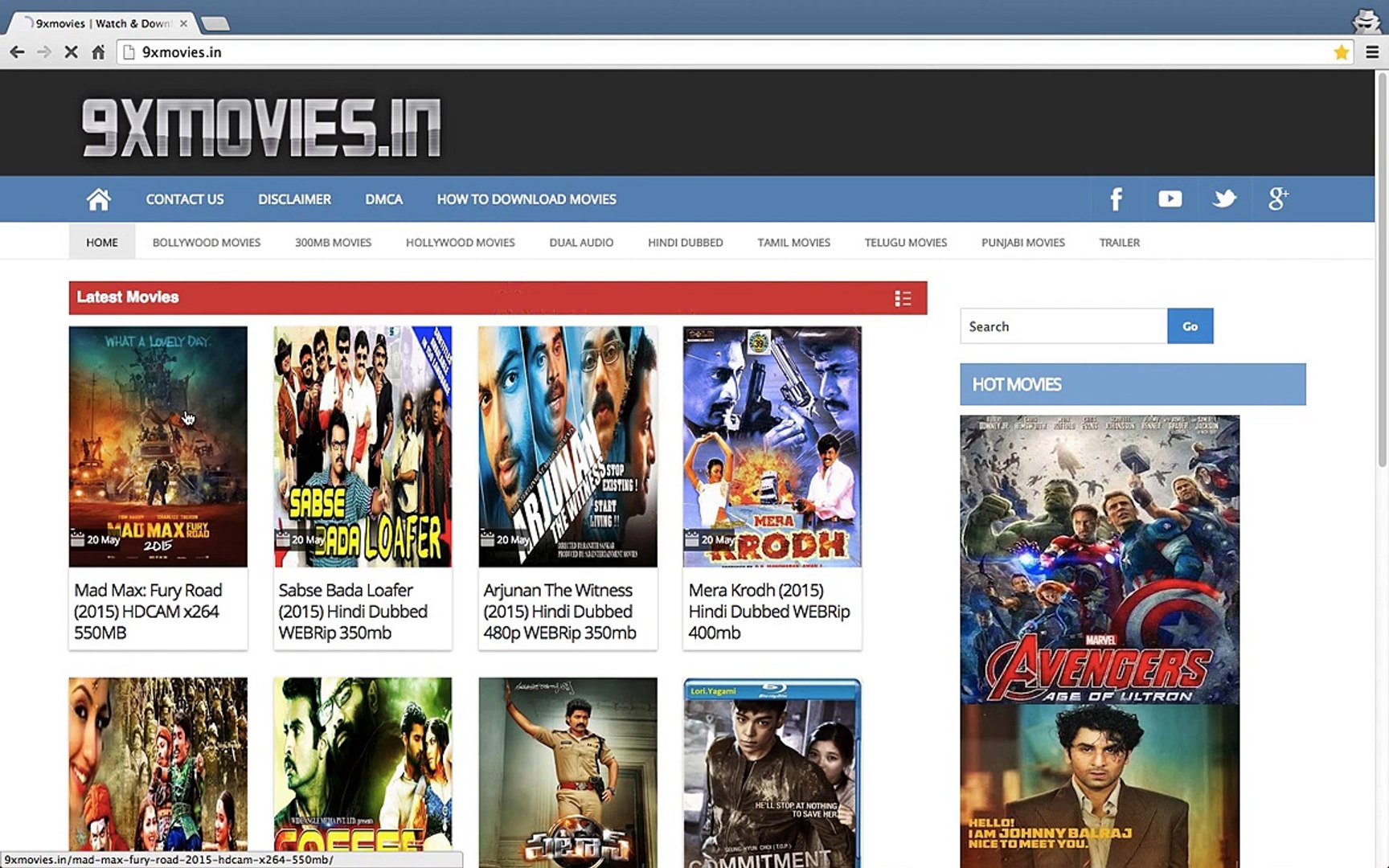Viewport: 1389px width, 868px height.
Task: Click the Arjunan The Witness title link
Action: click(559, 612)
